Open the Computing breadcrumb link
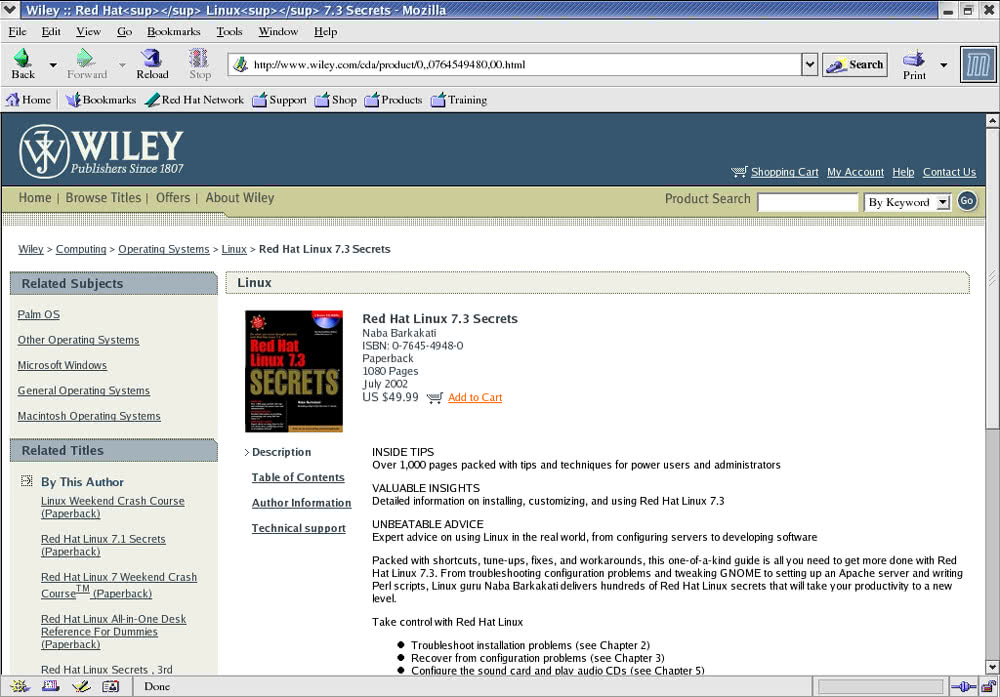Screen dimensions: 1000x697 81,249
